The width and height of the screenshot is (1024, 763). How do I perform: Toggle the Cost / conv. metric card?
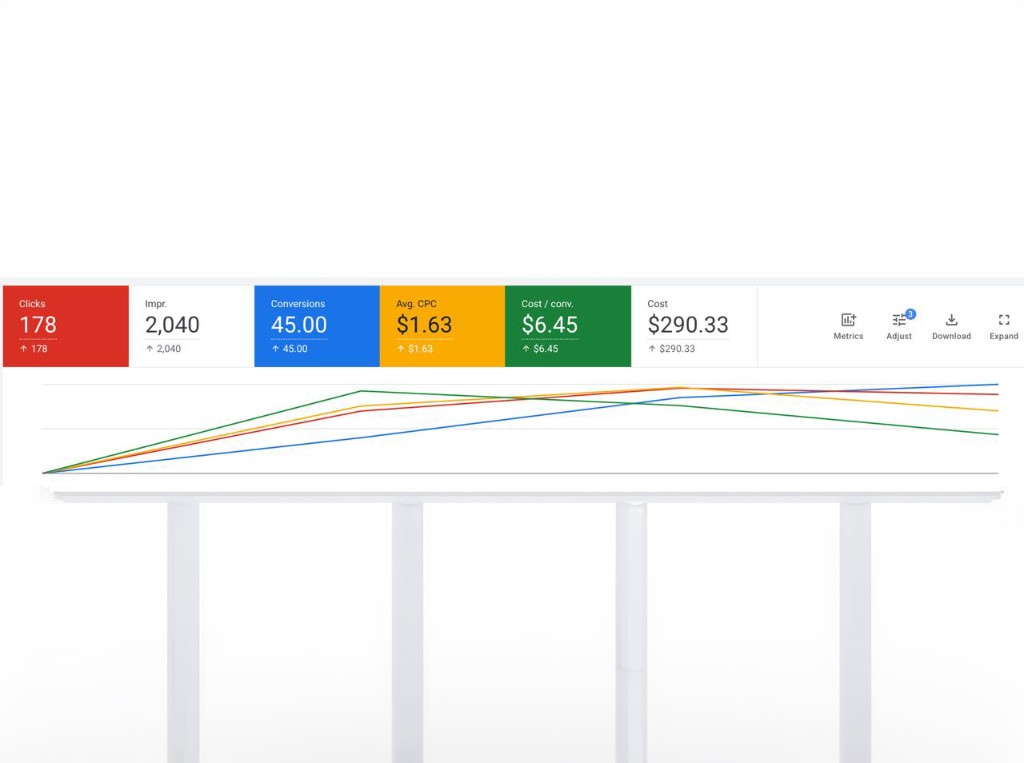[568, 325]
